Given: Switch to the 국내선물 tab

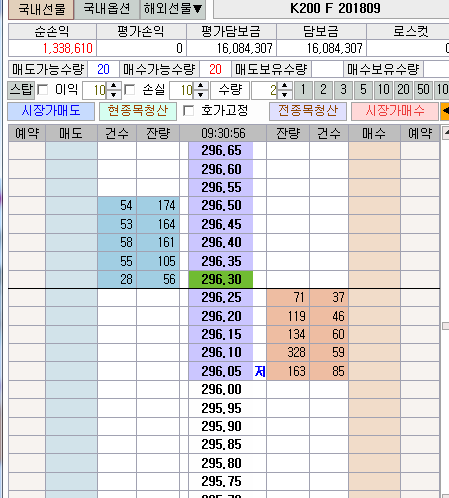Looking at the screenshot, I should pyautogui.click(x=41, y=9).
